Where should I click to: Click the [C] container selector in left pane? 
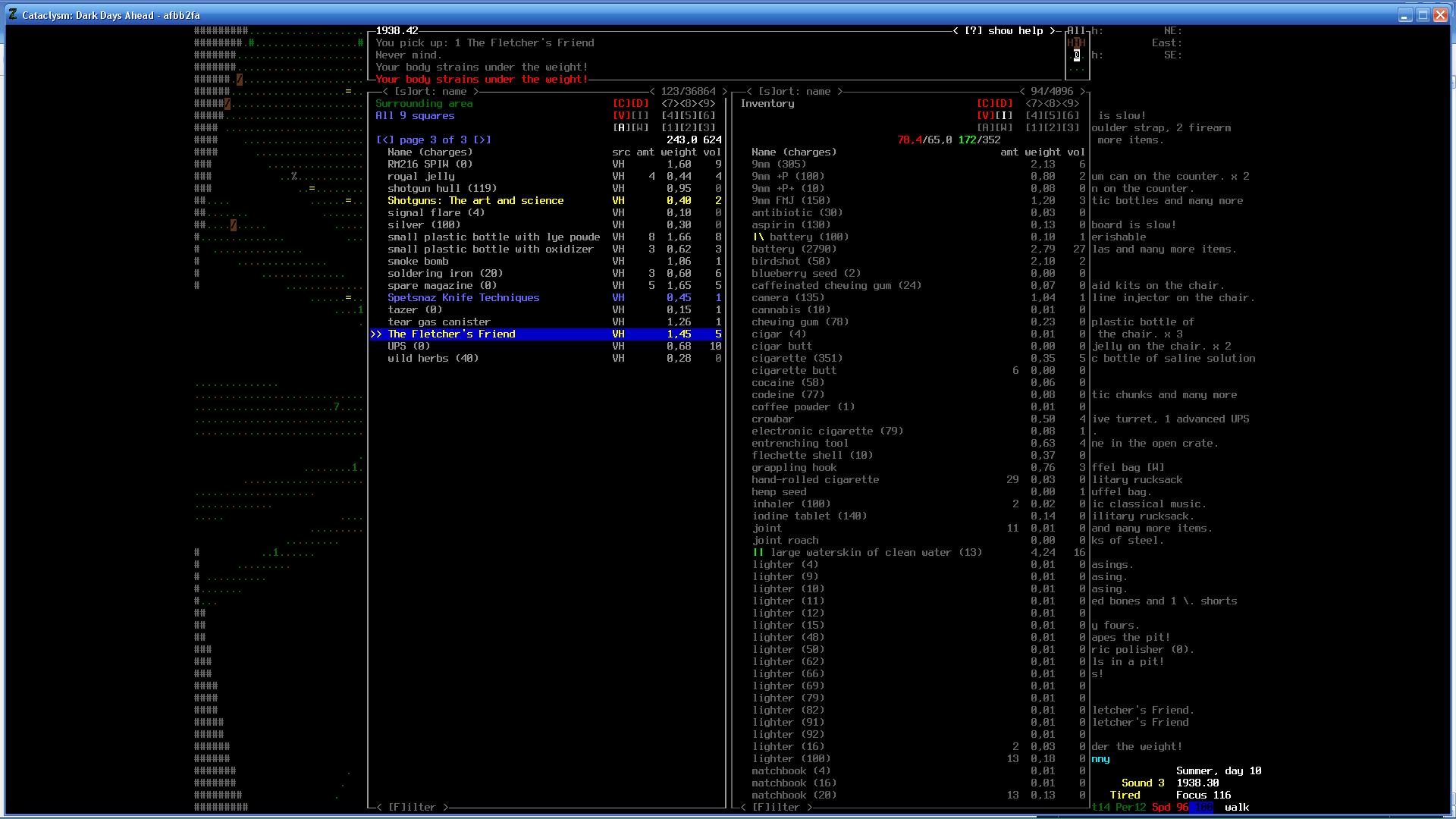(621, 104)
